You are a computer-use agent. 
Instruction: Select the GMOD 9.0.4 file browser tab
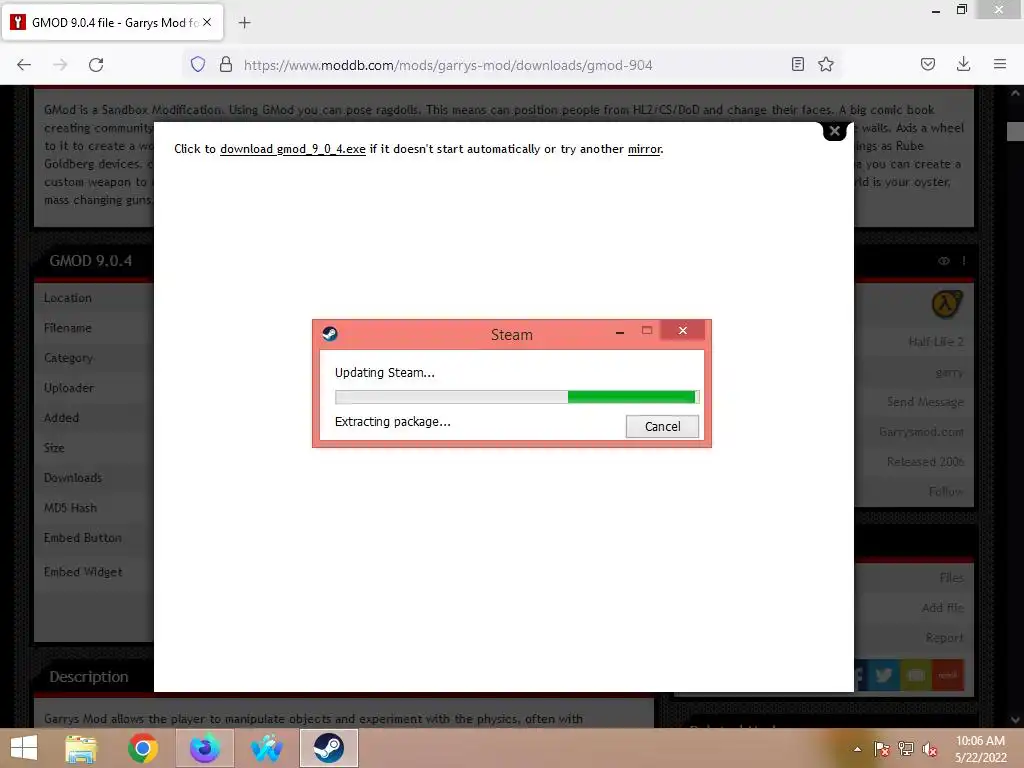coord(114,23)
